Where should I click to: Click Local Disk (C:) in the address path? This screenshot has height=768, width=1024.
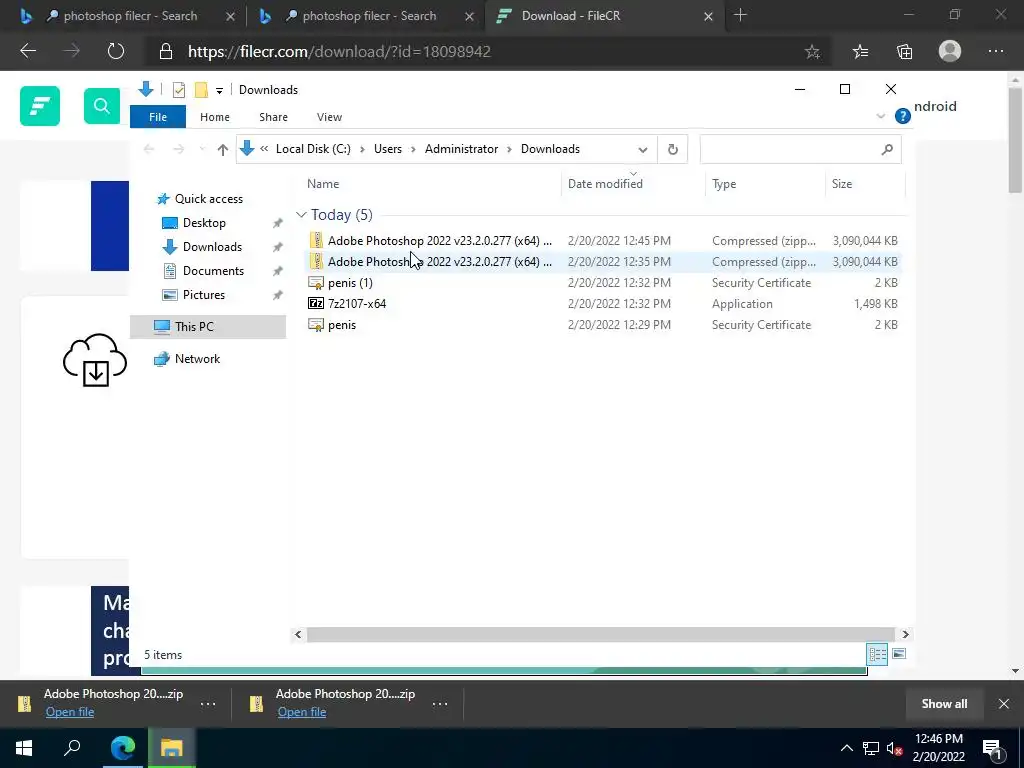pyautogui.click(x=313, y=149)
